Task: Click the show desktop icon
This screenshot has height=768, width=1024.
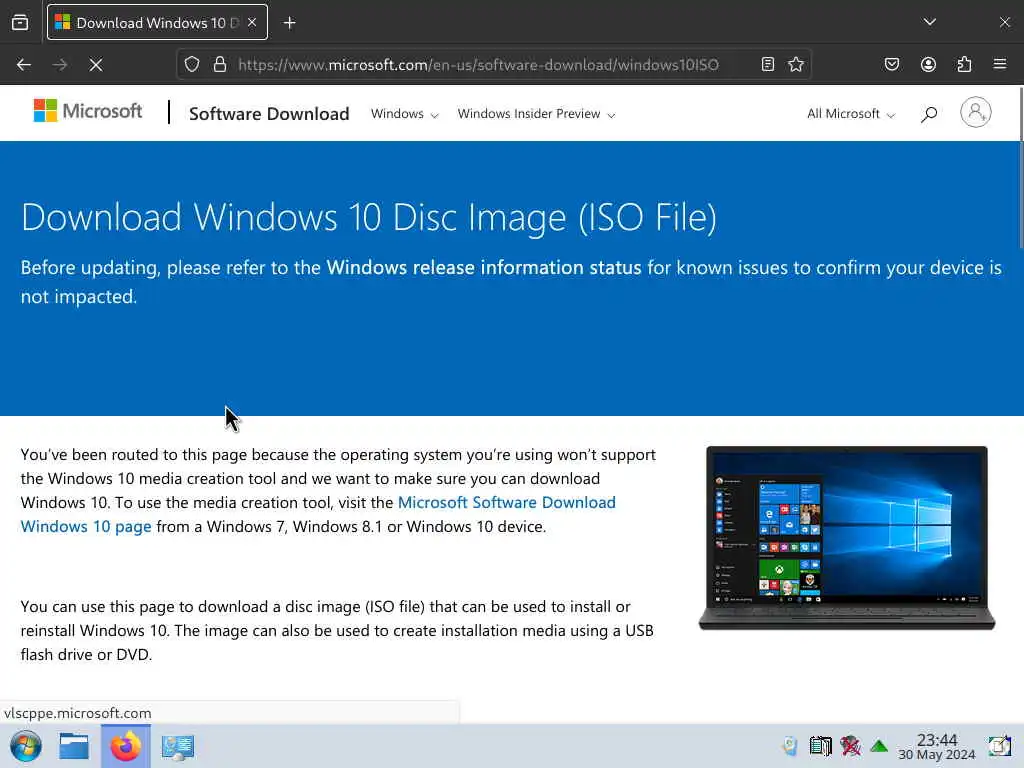Action: coord(999,746)
